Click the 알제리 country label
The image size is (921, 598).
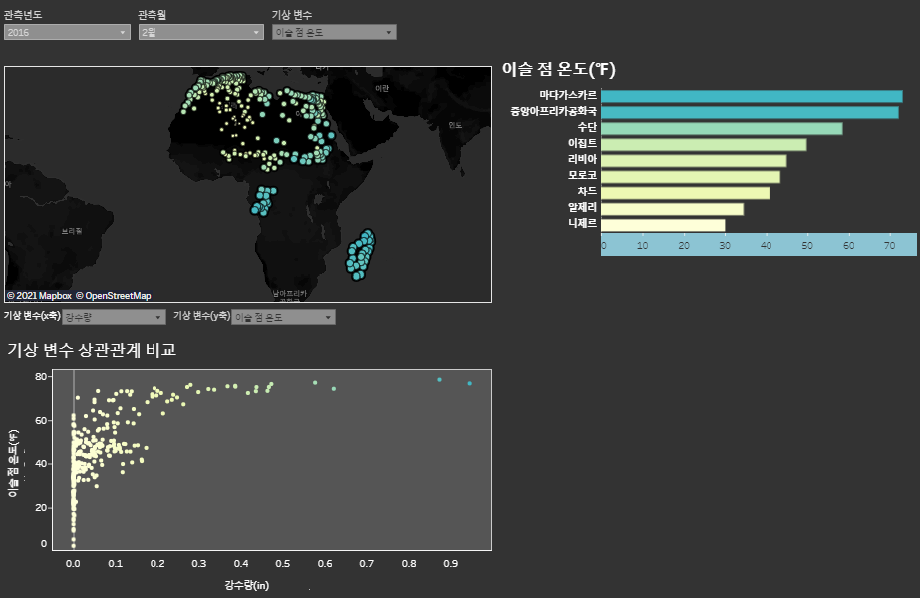click(583, 207)
